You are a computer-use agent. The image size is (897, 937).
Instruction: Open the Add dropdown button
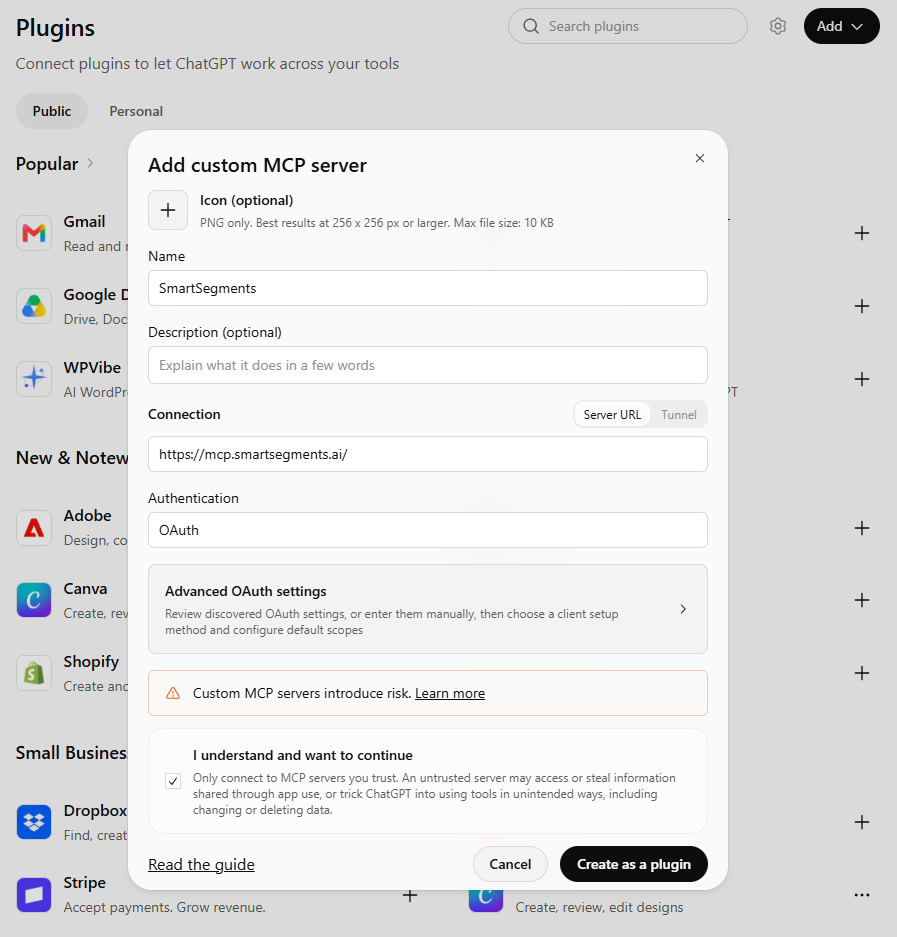[x=841, y=26]
